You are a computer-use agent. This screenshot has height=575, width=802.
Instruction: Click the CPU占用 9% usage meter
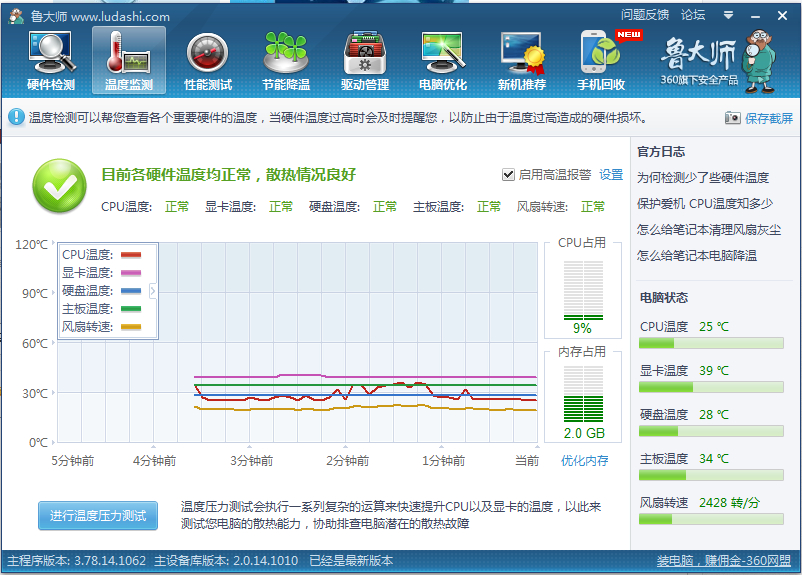(583, 291)
